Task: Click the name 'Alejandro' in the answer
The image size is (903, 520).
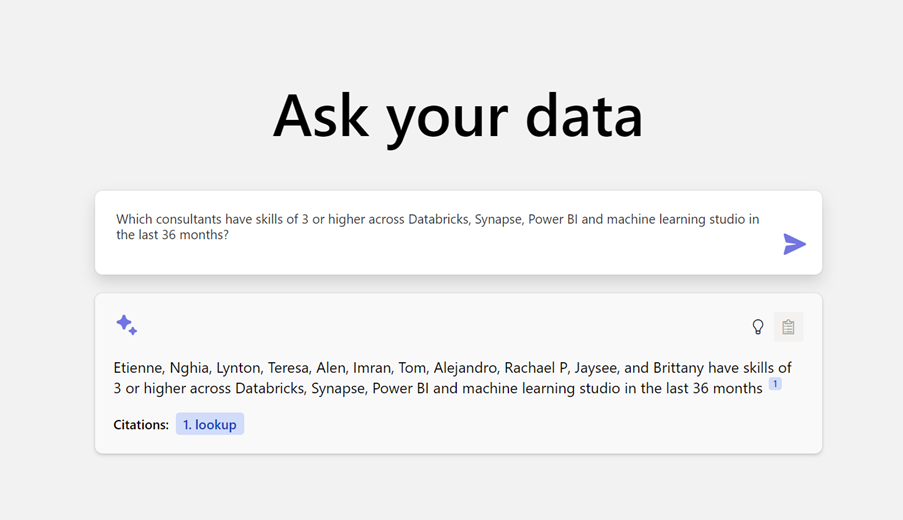Action: click(x=465, y=368)
